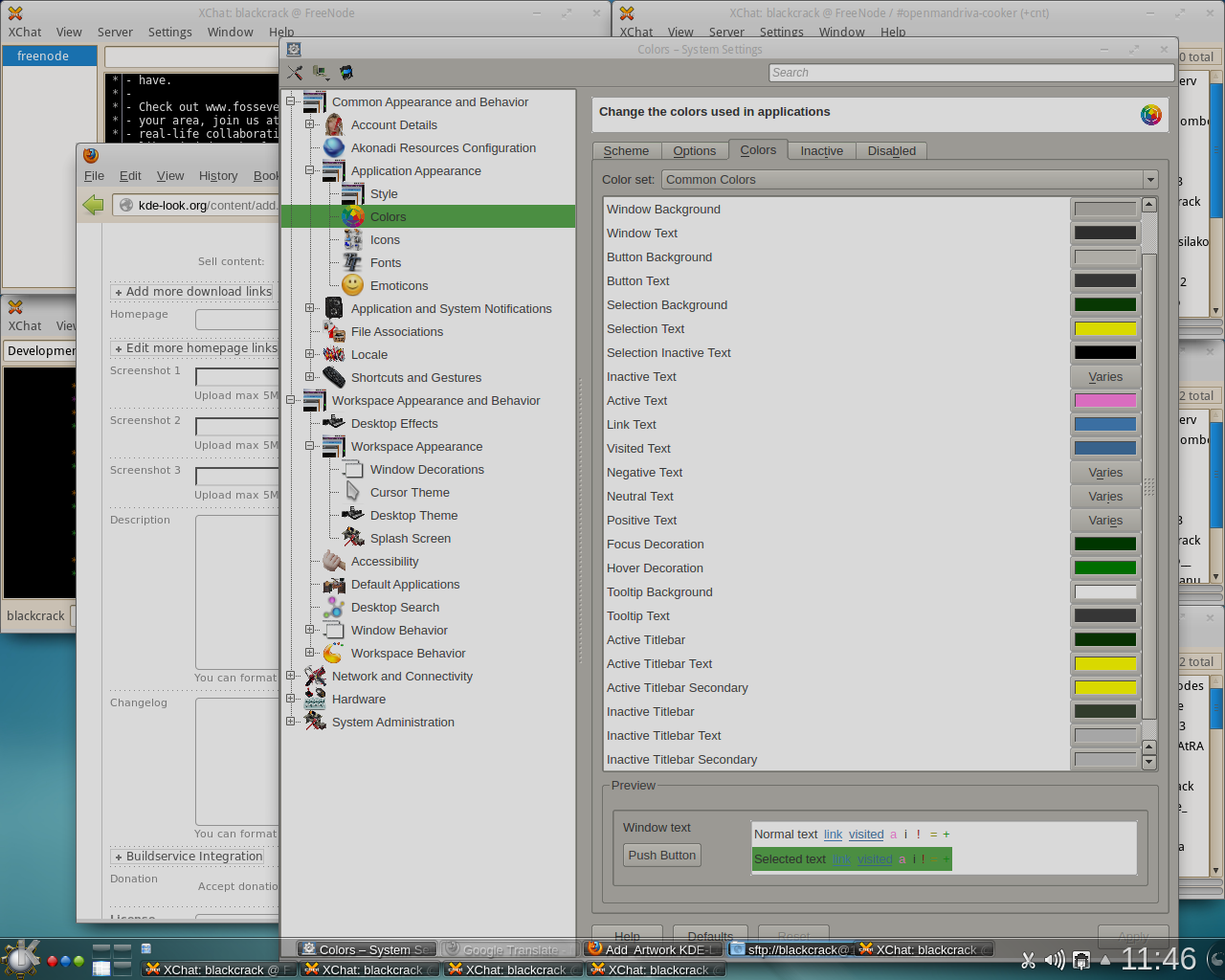Screen dimensions: 1225x980
Task: Expand the Hardware branch
Action: [x=290, y=699]
